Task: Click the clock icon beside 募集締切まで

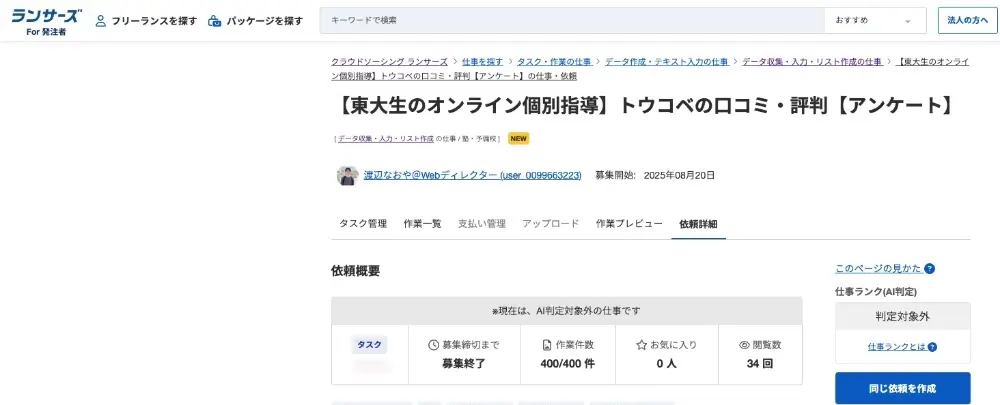Action: coord(434,345)
